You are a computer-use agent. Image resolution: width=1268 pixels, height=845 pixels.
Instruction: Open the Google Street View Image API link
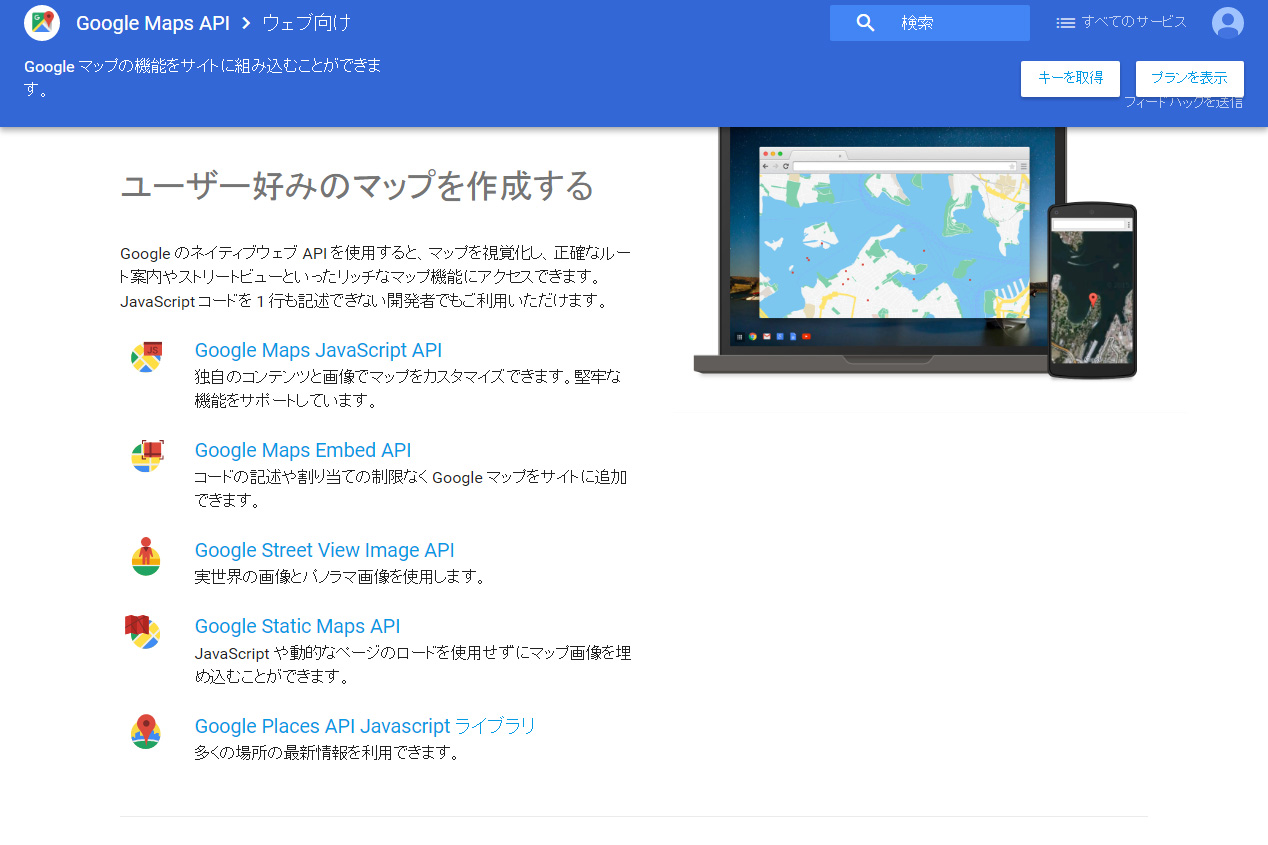pyautogui.click(x=325, y=550)
